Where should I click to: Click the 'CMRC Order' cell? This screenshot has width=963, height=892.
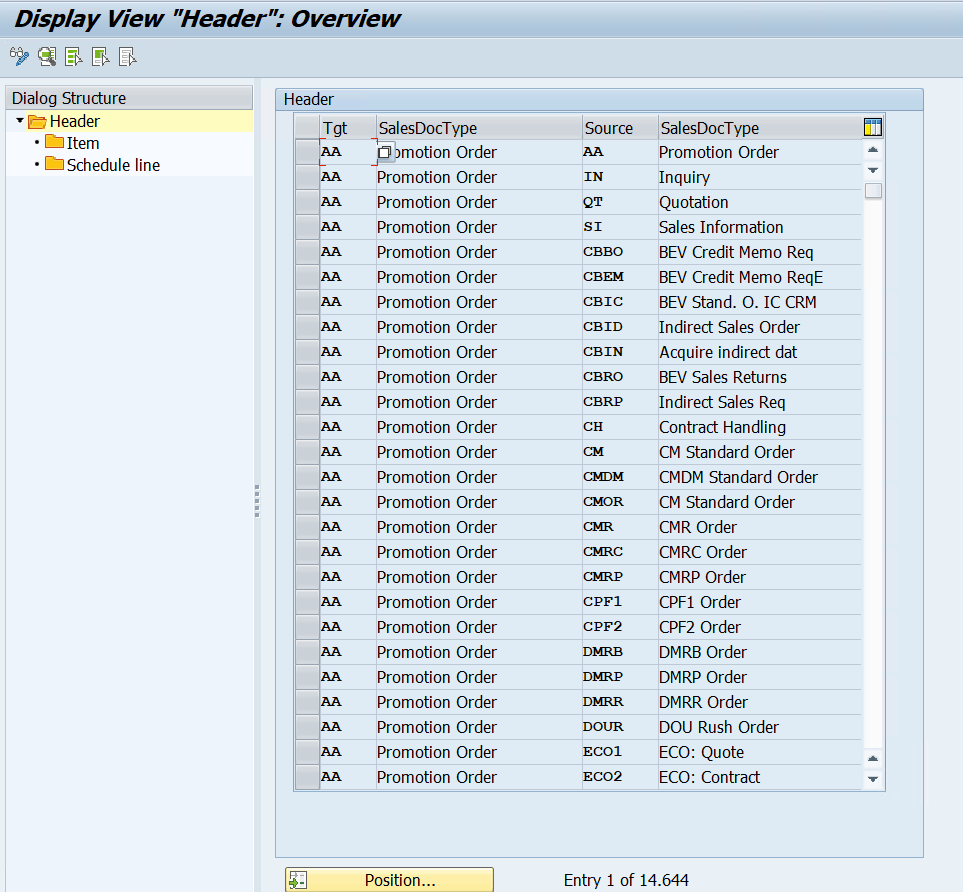tap(759, 552)
